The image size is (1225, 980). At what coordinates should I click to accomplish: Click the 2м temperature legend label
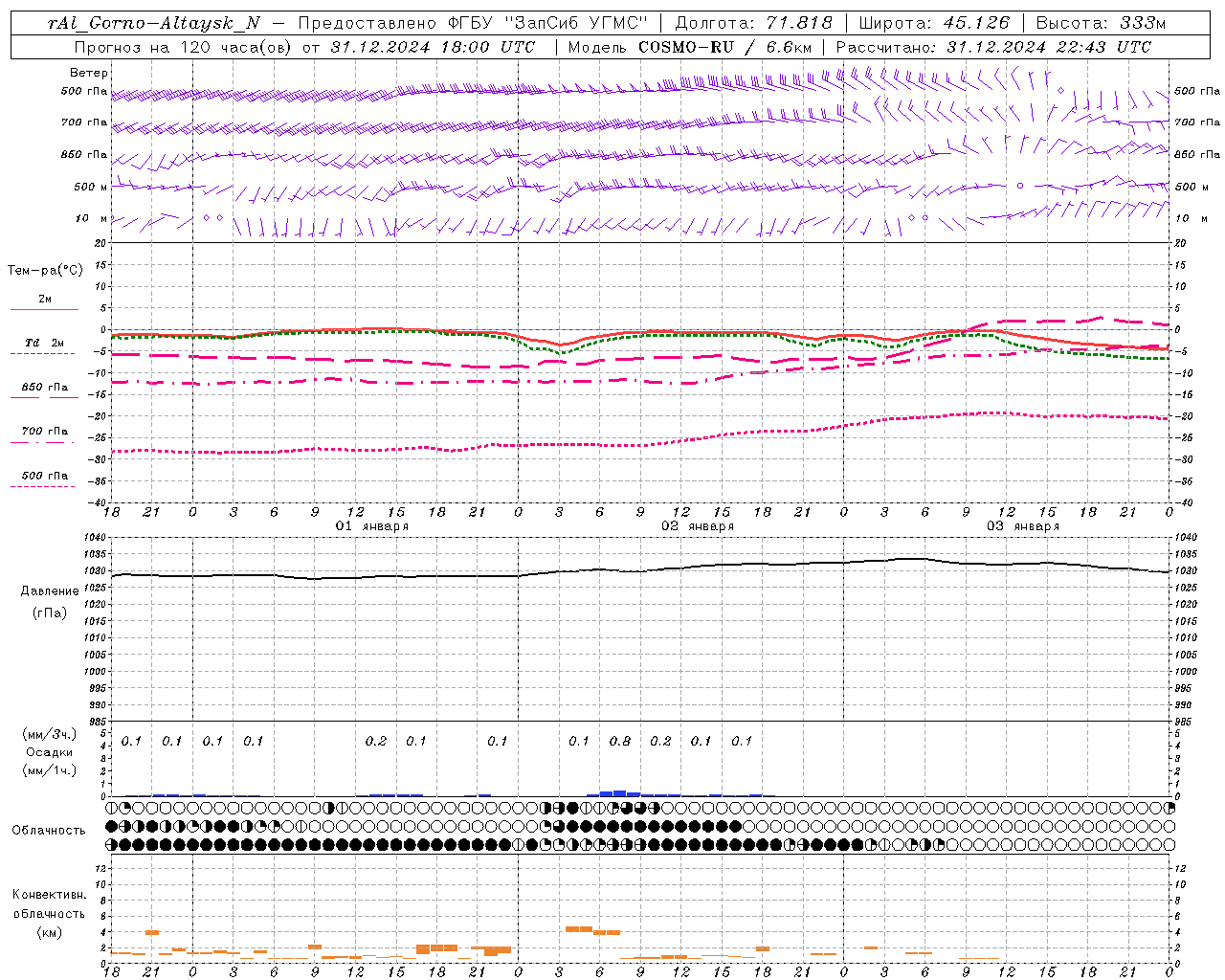(x=45, y=299)
